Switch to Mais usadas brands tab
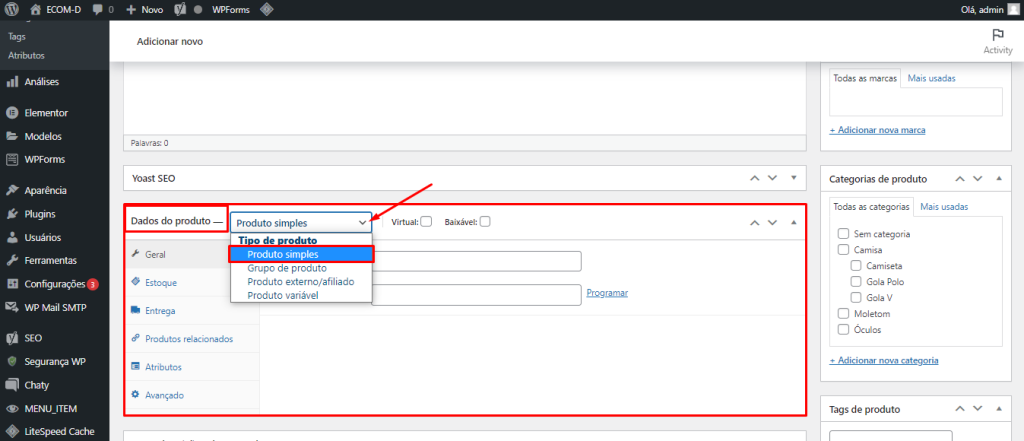The height and width of the screenshot is (441, 1024). point(931,78)
